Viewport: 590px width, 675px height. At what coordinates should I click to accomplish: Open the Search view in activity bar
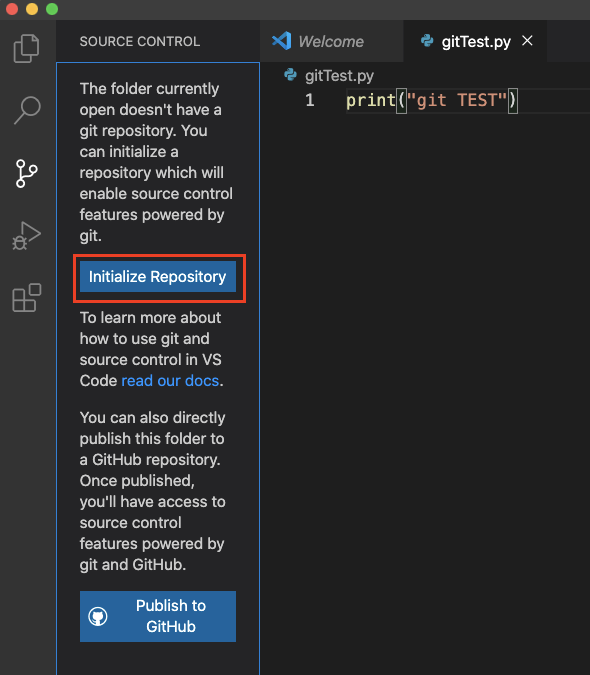27,110
